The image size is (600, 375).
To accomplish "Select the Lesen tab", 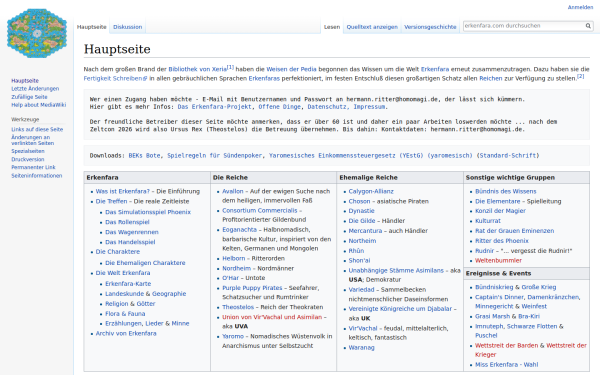I will (x=332, y=27).
